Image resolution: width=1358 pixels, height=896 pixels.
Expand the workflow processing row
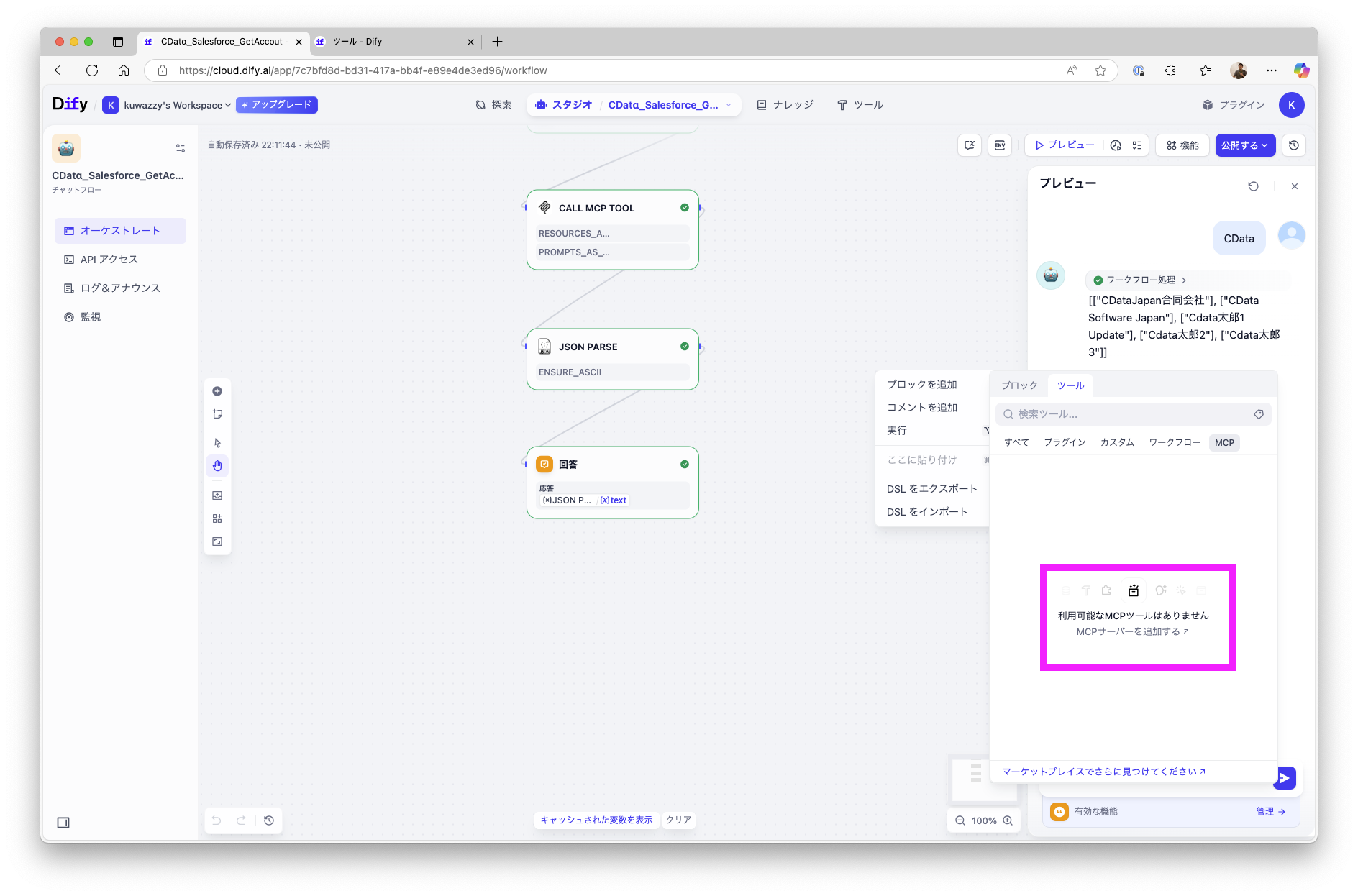coord(1140,280)
